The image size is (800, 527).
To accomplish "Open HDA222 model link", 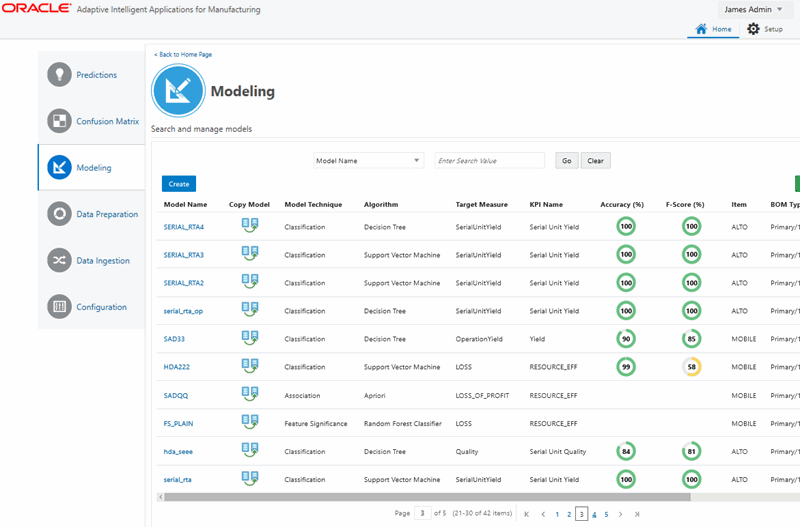I will point(177,367).
